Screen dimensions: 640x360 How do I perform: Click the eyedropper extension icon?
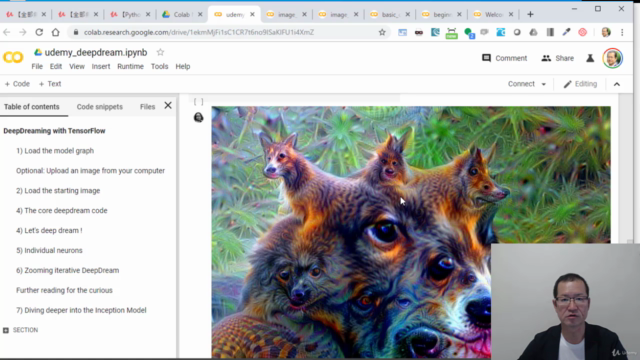(566, 32)
